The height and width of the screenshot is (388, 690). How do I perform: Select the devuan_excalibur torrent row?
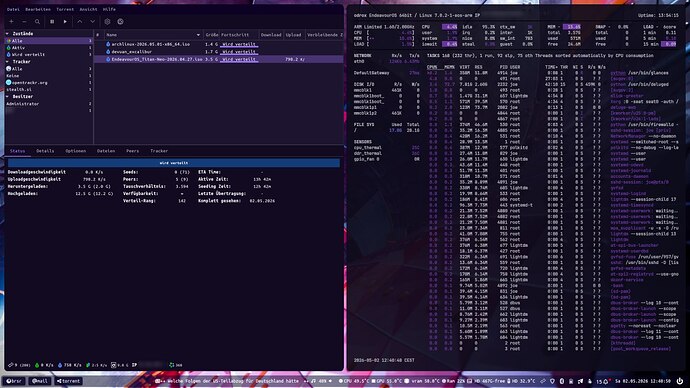click(219, 51)
